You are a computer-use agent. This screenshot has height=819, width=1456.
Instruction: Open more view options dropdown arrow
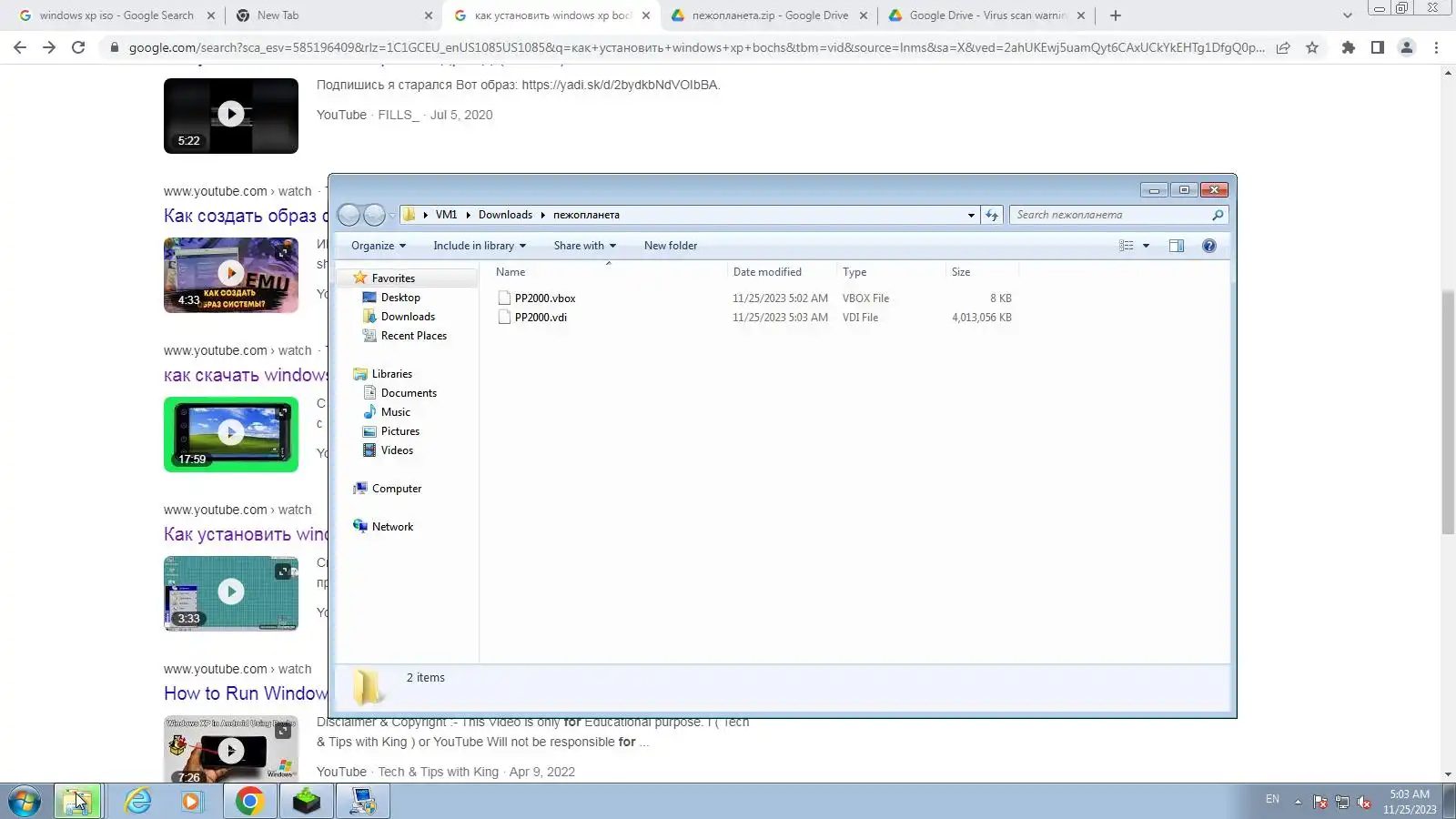click(1146, 246)
